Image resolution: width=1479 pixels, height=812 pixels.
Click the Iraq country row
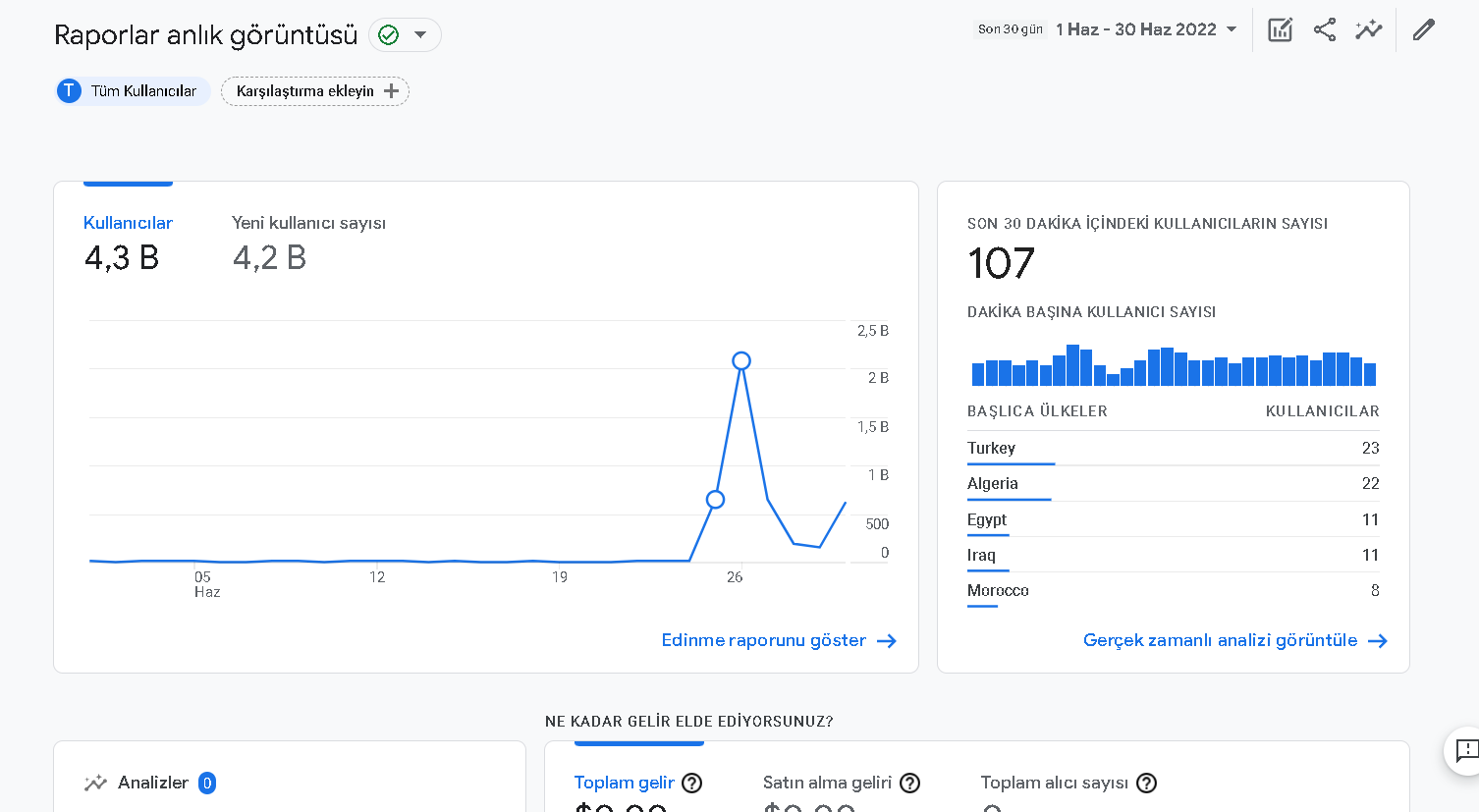click(x=1173, y=555)
